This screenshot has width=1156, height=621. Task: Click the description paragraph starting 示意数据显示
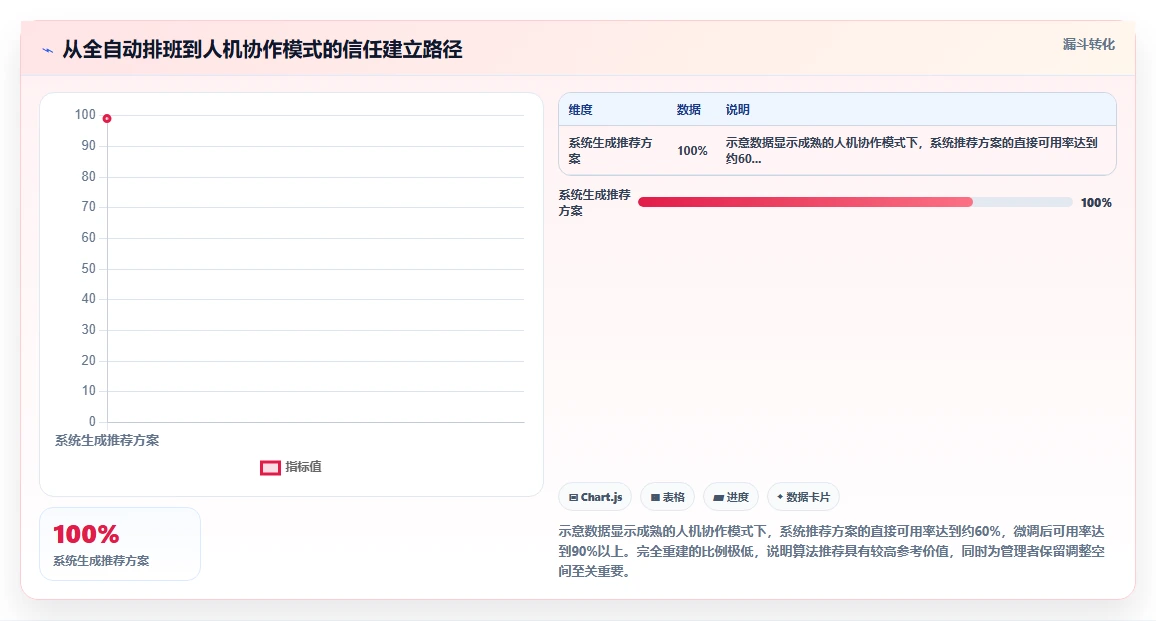[x=831, y=551]
